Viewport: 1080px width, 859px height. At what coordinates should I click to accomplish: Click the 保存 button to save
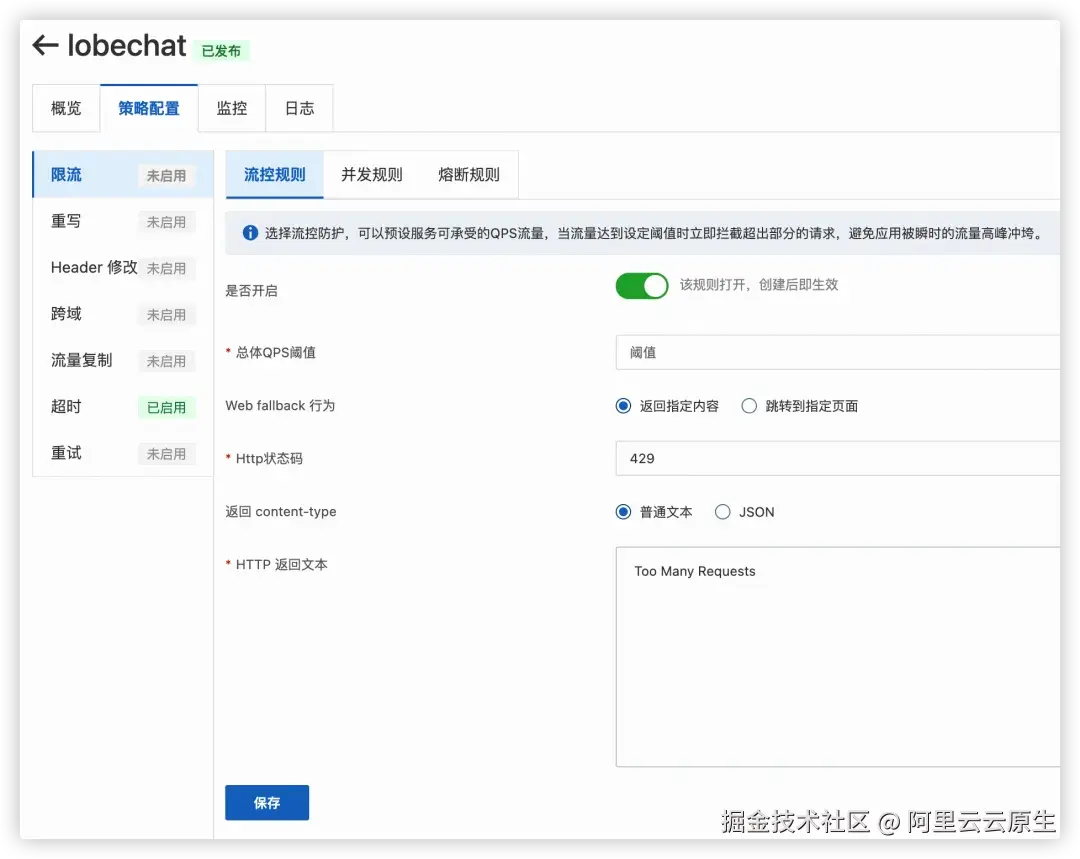[x=266, y=802]
